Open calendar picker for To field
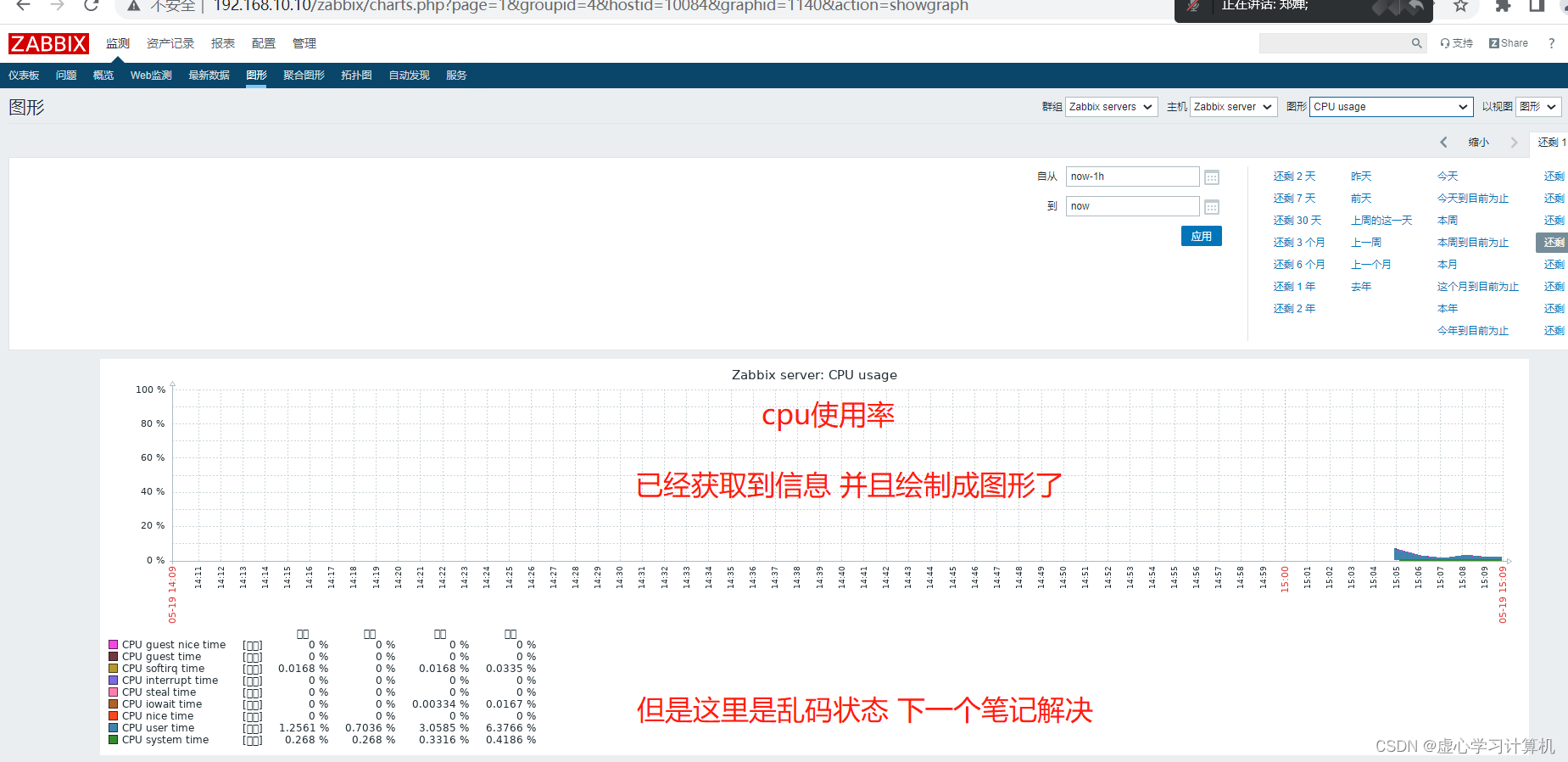The height and width of the screenshot is (762, 1568). 1212,207
